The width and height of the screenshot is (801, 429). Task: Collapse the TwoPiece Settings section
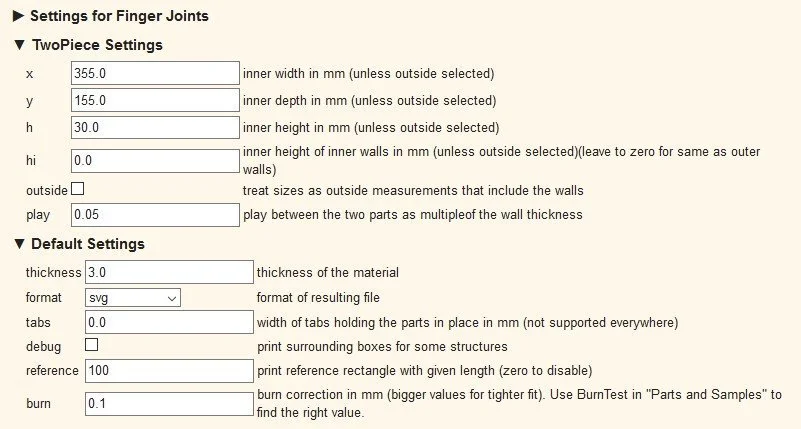click(x=18, y=45)
